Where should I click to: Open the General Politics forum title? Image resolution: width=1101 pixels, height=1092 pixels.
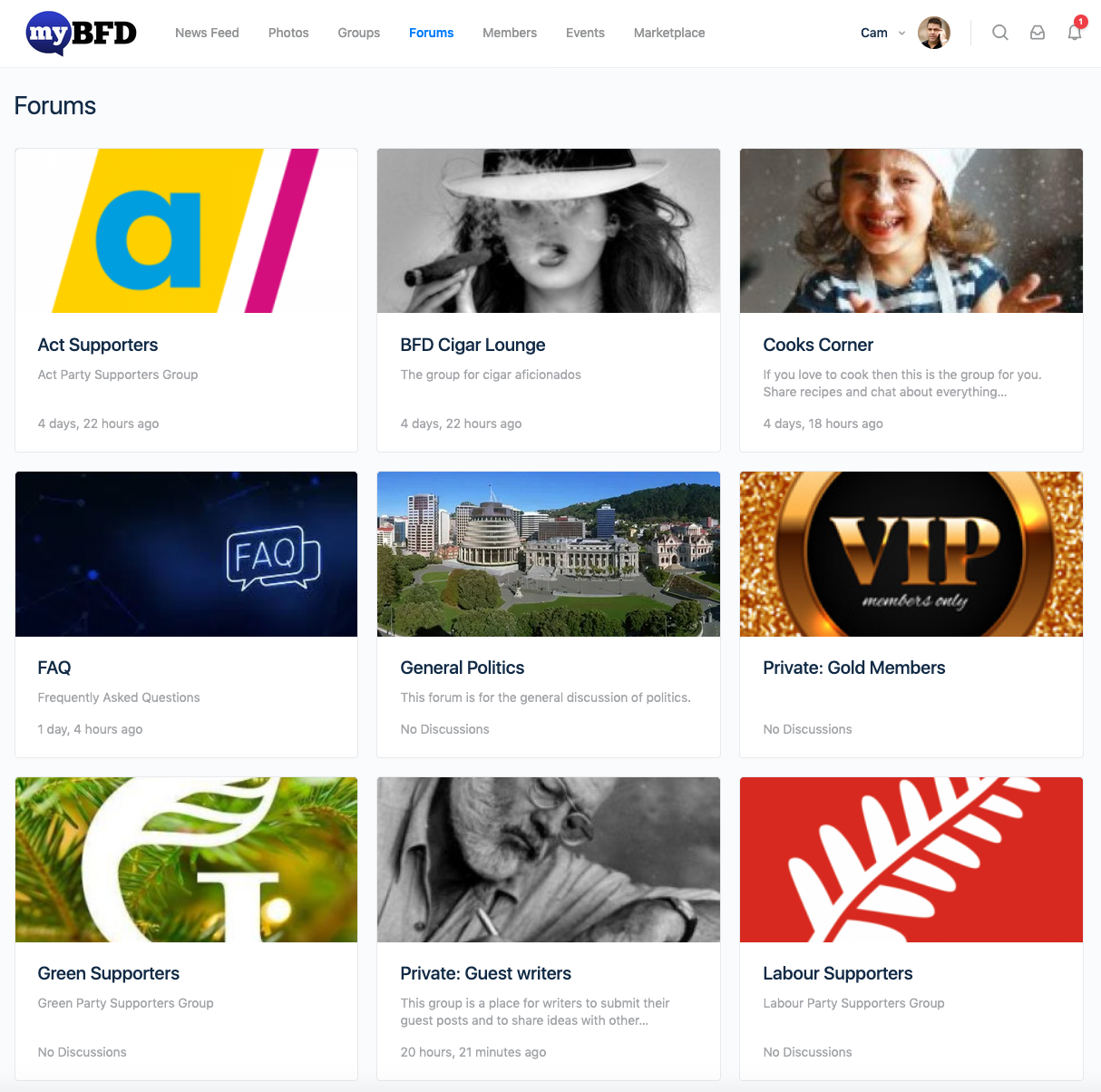tap(463, 668)
